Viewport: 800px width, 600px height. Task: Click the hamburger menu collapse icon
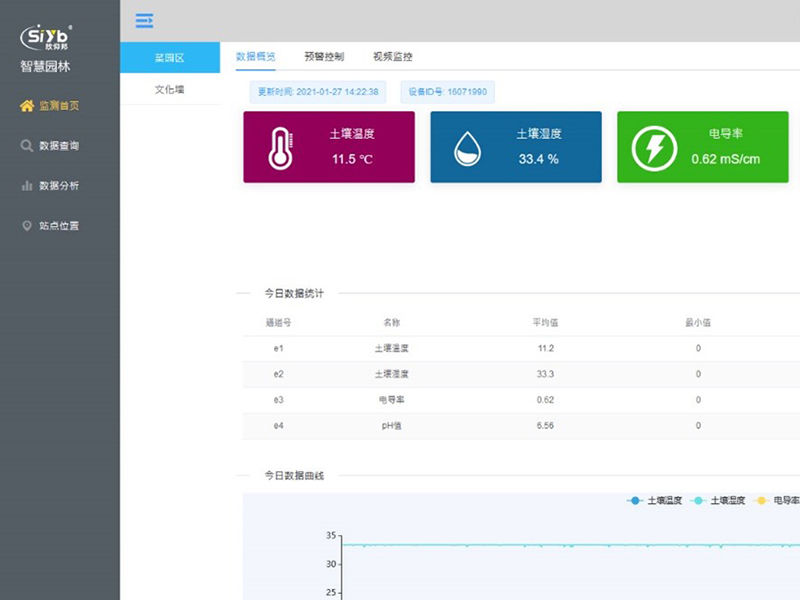[144, 20]
